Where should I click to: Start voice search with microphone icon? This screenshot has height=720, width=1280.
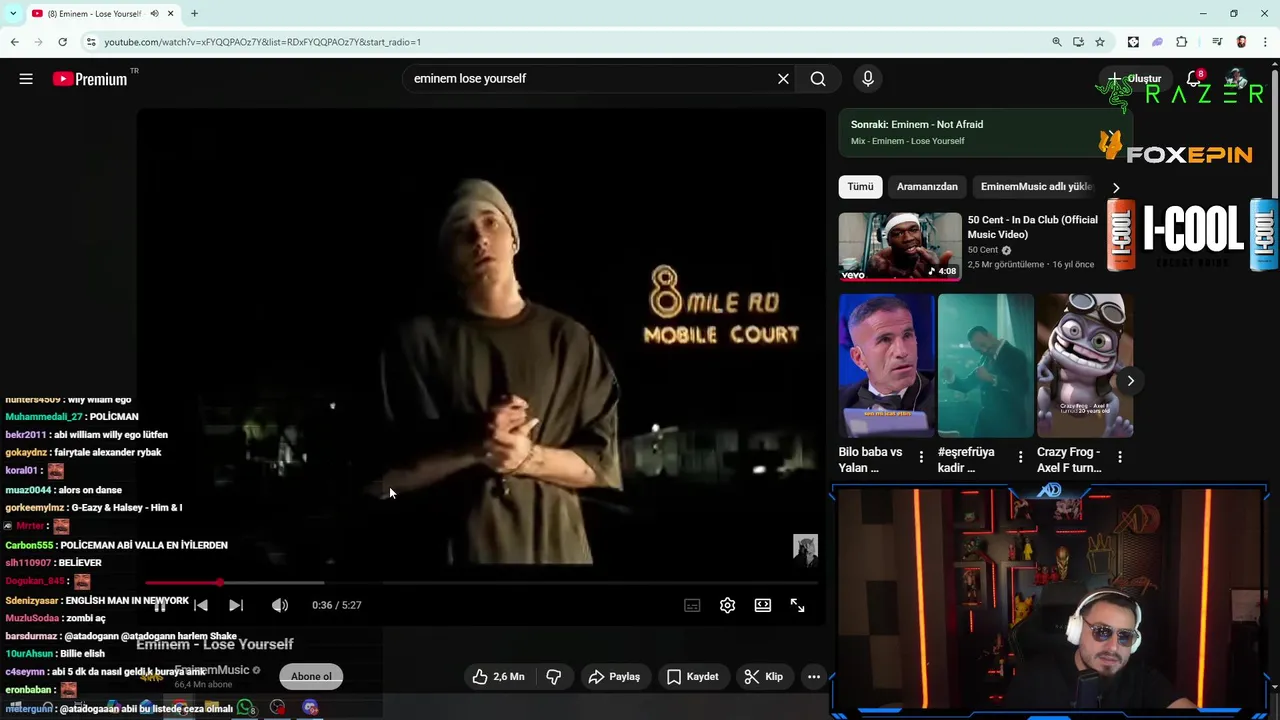point(867,79)
